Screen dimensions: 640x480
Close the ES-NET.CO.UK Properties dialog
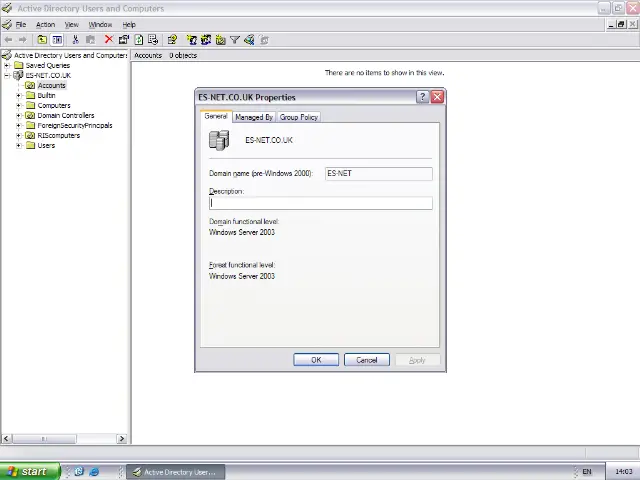click(437, 97)
